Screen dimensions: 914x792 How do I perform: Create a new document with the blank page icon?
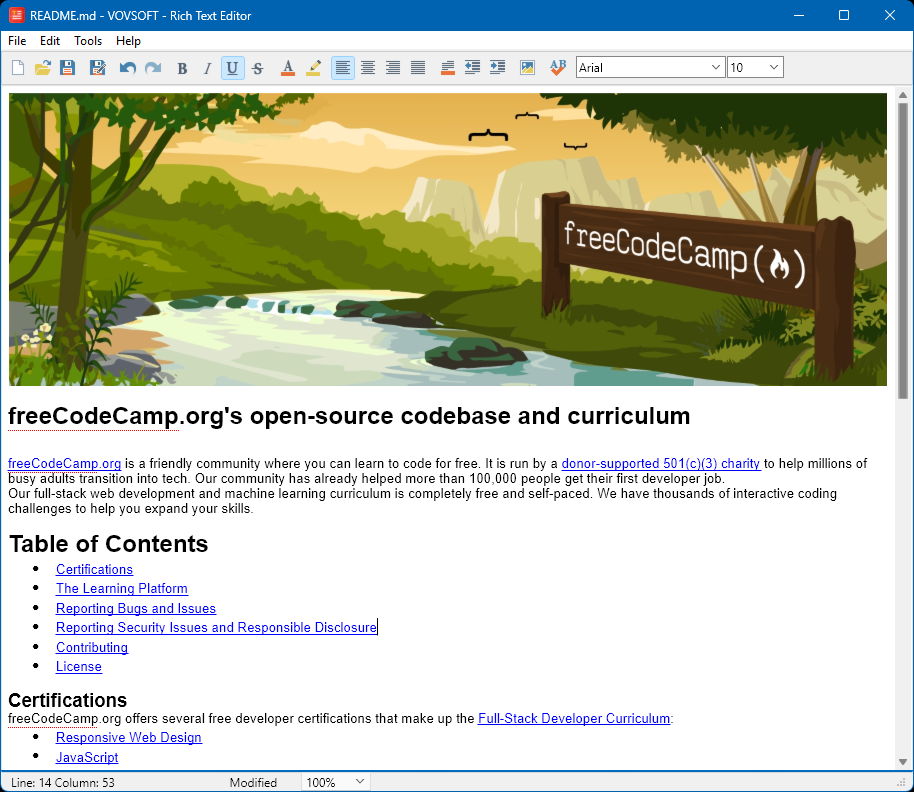(18, 68)
